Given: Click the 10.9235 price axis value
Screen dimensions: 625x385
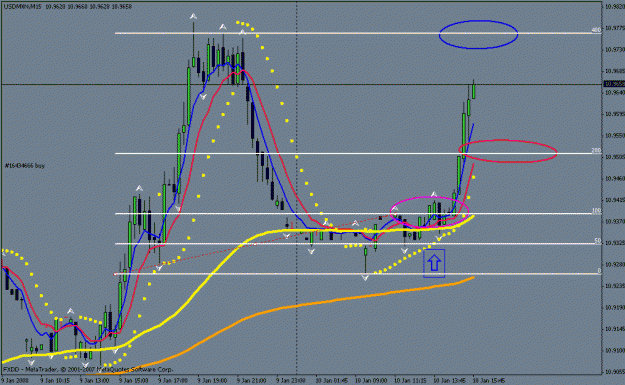Looking at the screenshot, I should coord(615,286).
